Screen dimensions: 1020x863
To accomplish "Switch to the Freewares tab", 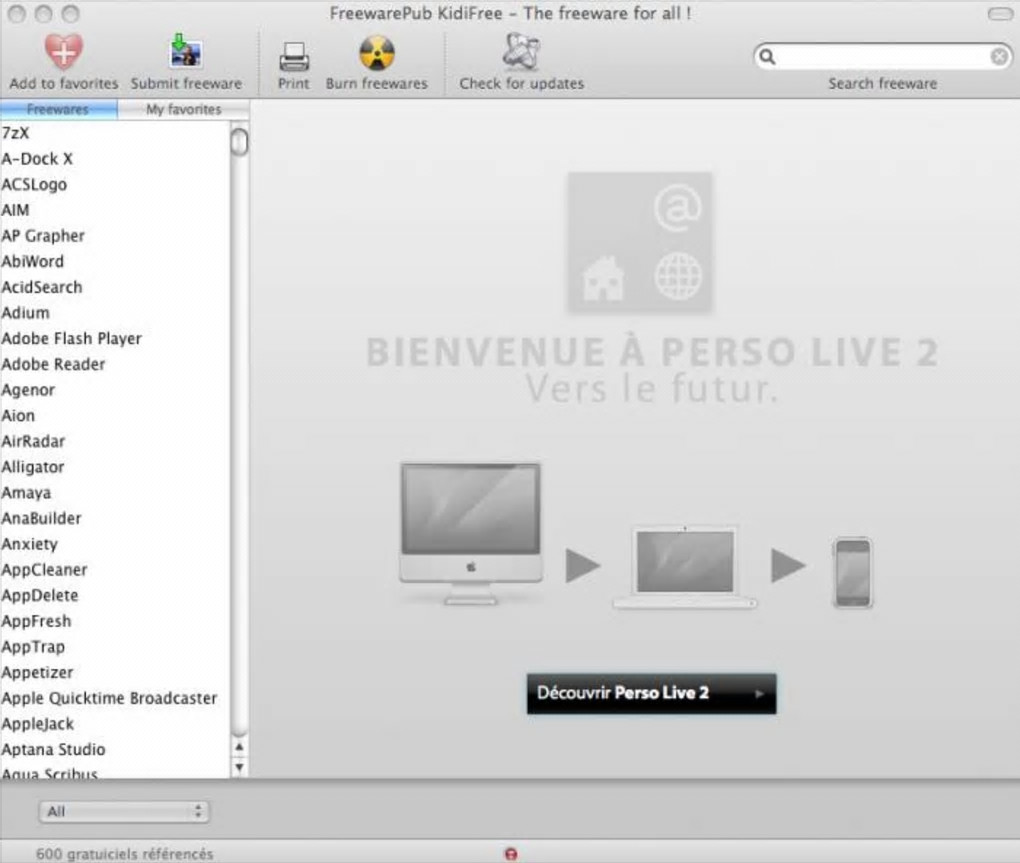I will (59, 109).
